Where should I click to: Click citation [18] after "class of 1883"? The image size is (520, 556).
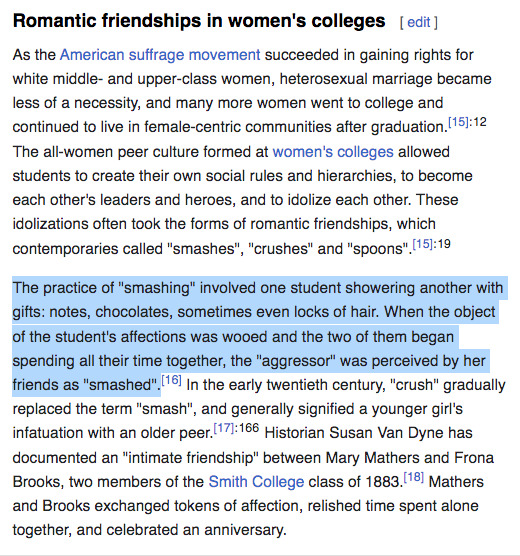[414, 477]
